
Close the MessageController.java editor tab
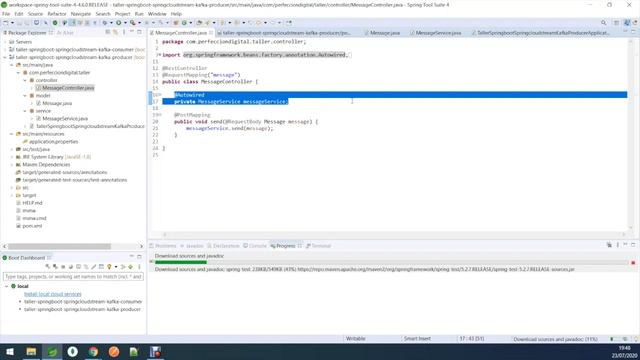coord(211,33)
